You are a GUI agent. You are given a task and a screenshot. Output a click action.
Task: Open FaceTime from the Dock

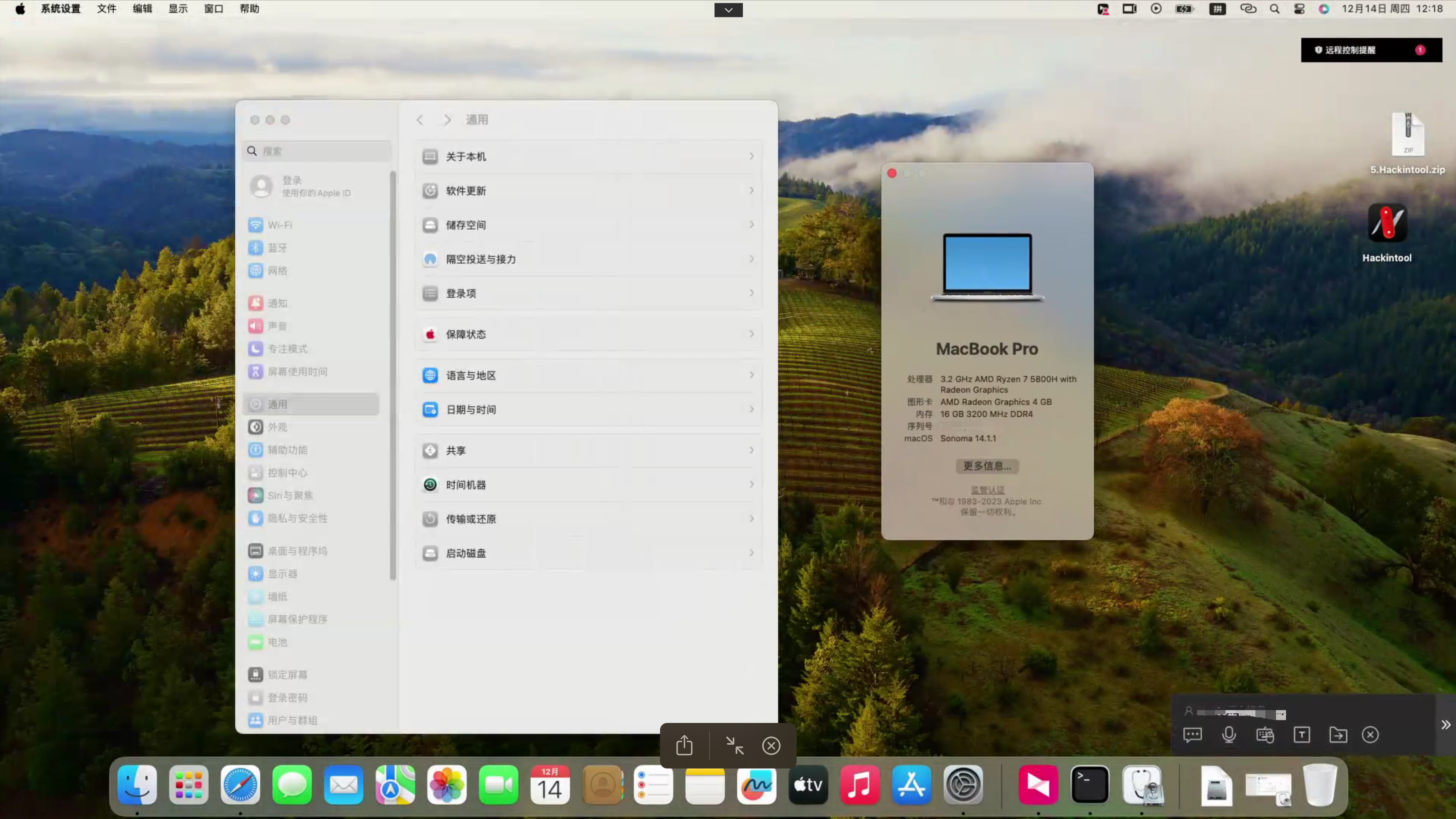pyautogui.click(x=499, y=785)
